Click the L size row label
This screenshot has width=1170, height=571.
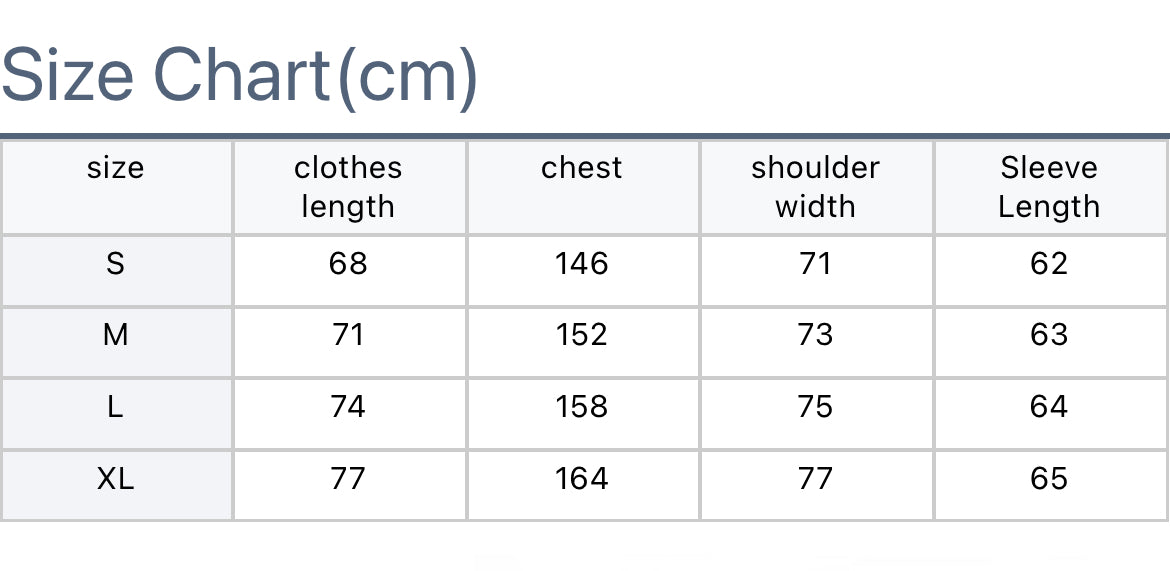(116, 407)
